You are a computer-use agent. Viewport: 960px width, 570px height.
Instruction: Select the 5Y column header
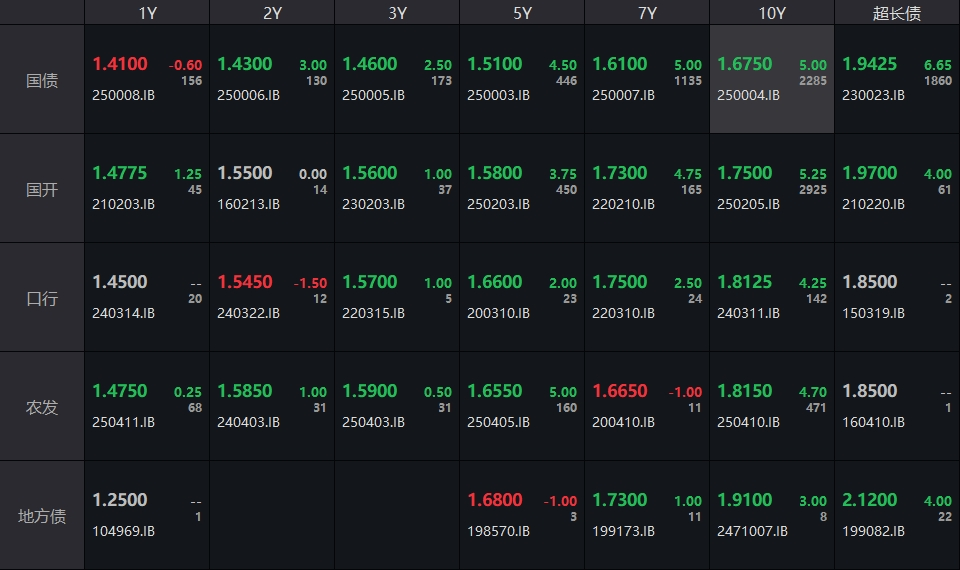[x=522, y=13]
